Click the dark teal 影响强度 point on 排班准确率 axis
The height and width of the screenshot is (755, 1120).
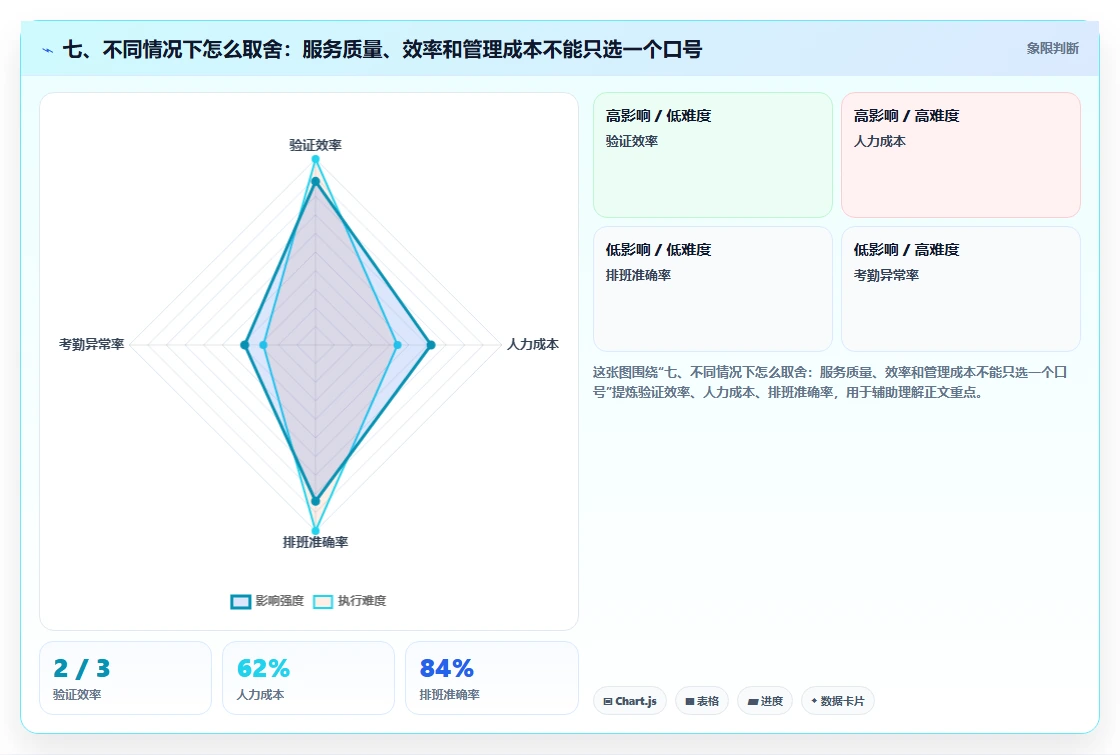click(x=315, y=501)
